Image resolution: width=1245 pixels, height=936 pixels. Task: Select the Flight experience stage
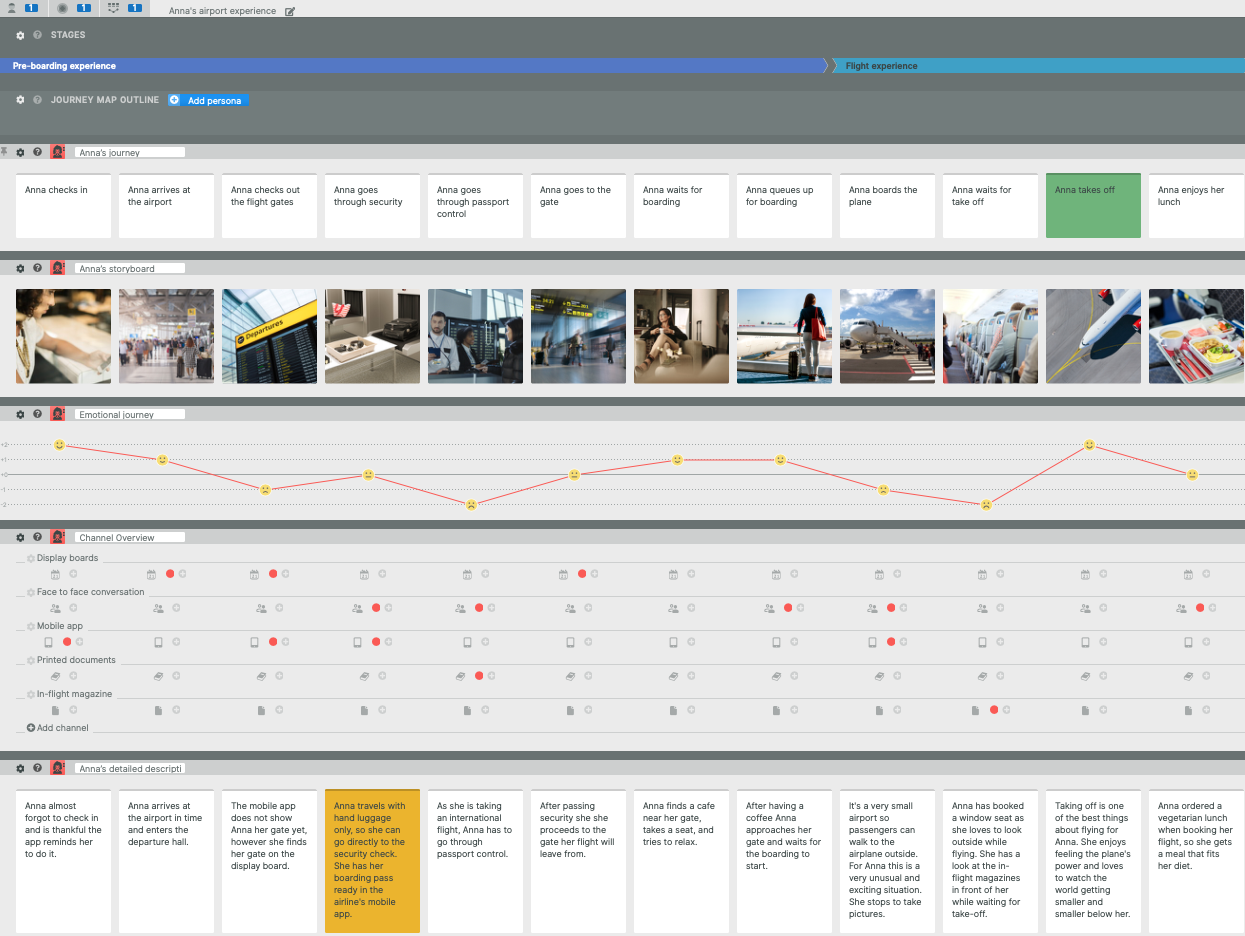[x=881, y=66]
